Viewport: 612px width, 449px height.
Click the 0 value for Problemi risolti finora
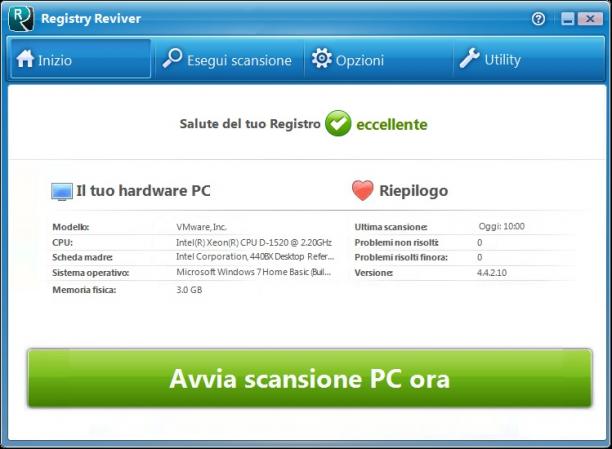coord(480,257)
